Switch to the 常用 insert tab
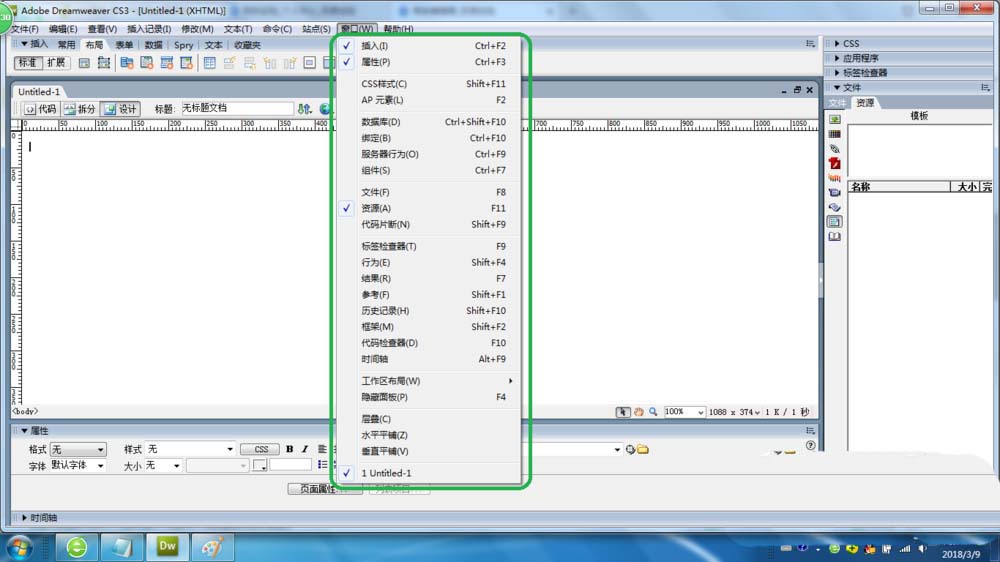Image resolution: width=1000 pixels, height=562 pixels. click(66, 45)
